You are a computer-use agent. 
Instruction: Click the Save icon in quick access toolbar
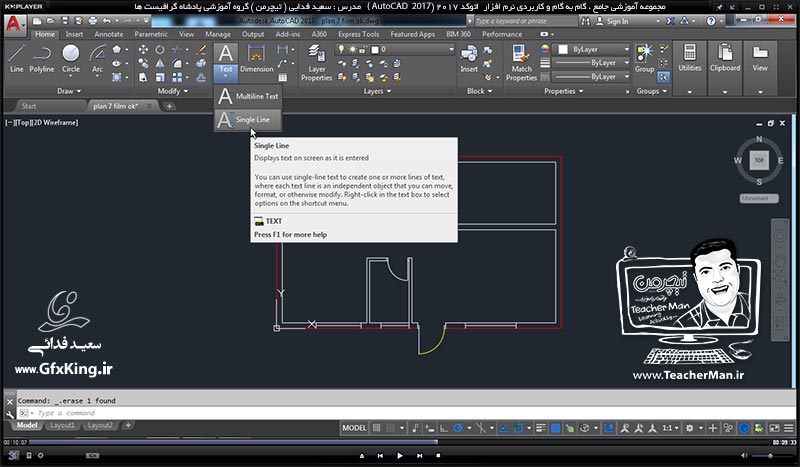coord(65,21)
